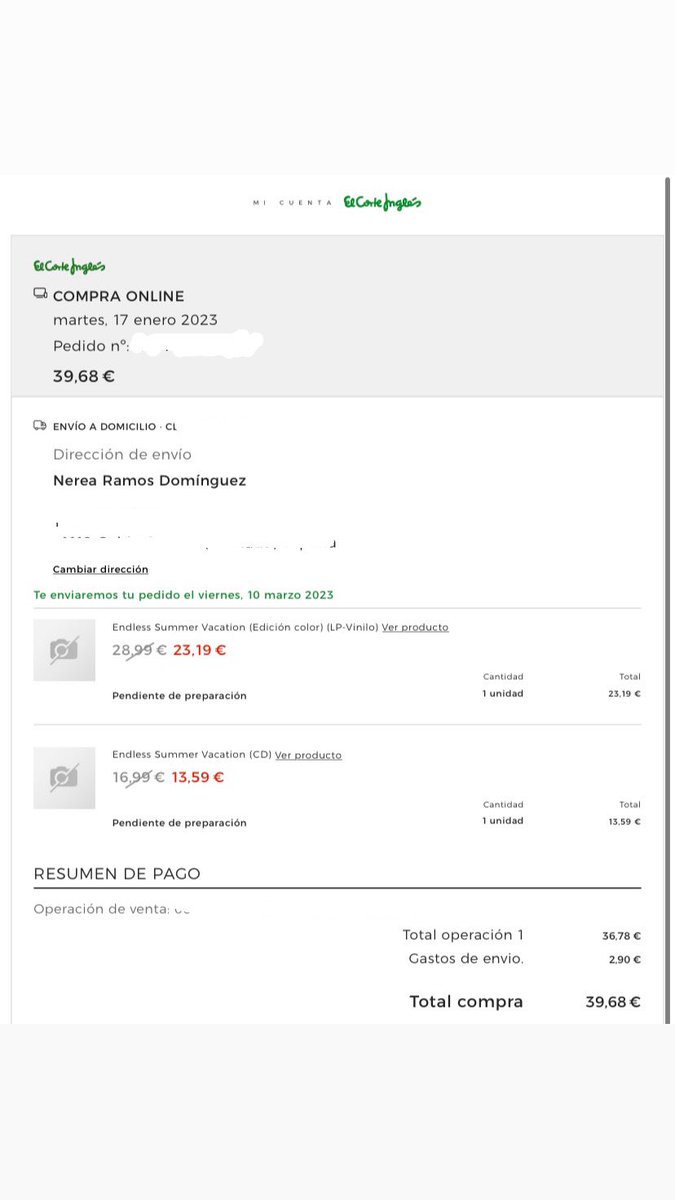Select the product title Endless Summer Vacation (Edición color)
Screen dimensions: 675x1200
pyautogui.click(x=245, y=627)
